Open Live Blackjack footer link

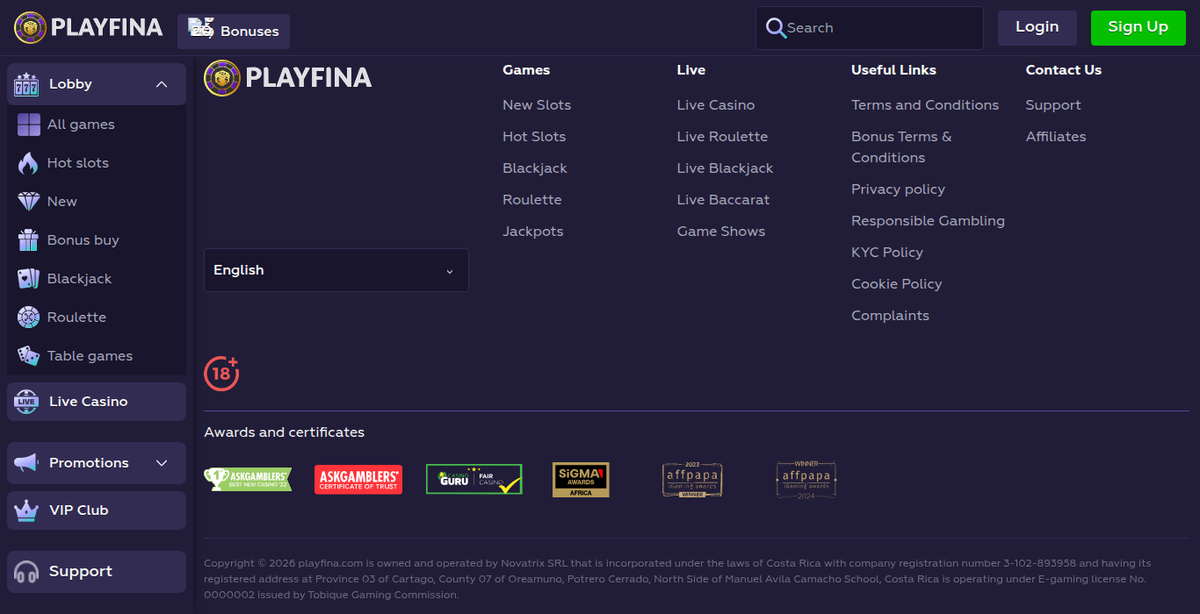(x=725, y=168)
